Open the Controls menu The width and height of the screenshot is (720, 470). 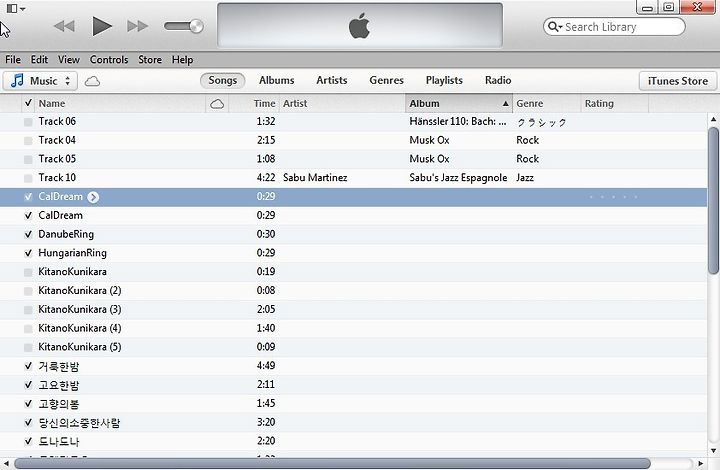pyautogui.click(x=109, y=60)
